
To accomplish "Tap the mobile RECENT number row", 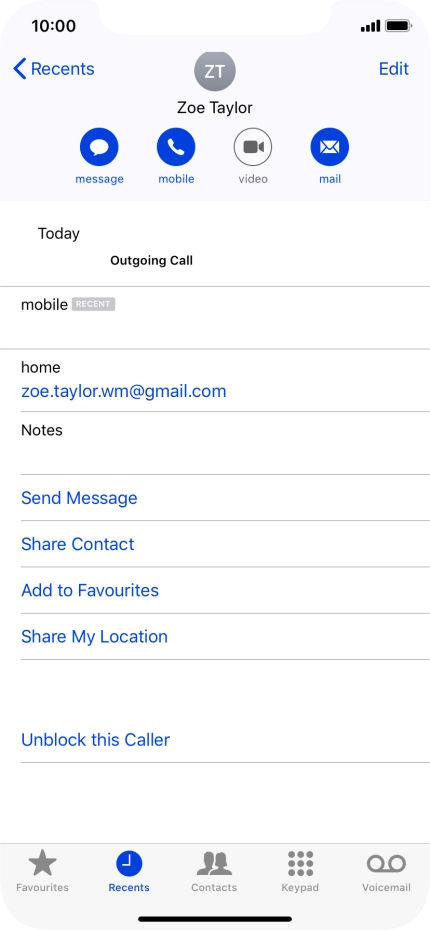I will pyautogui.click(x=215, y=318).
